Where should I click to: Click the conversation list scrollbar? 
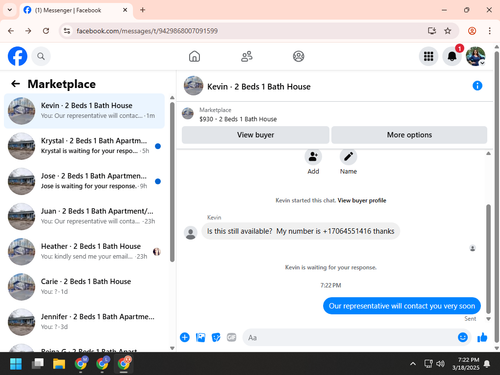[172, 182]
